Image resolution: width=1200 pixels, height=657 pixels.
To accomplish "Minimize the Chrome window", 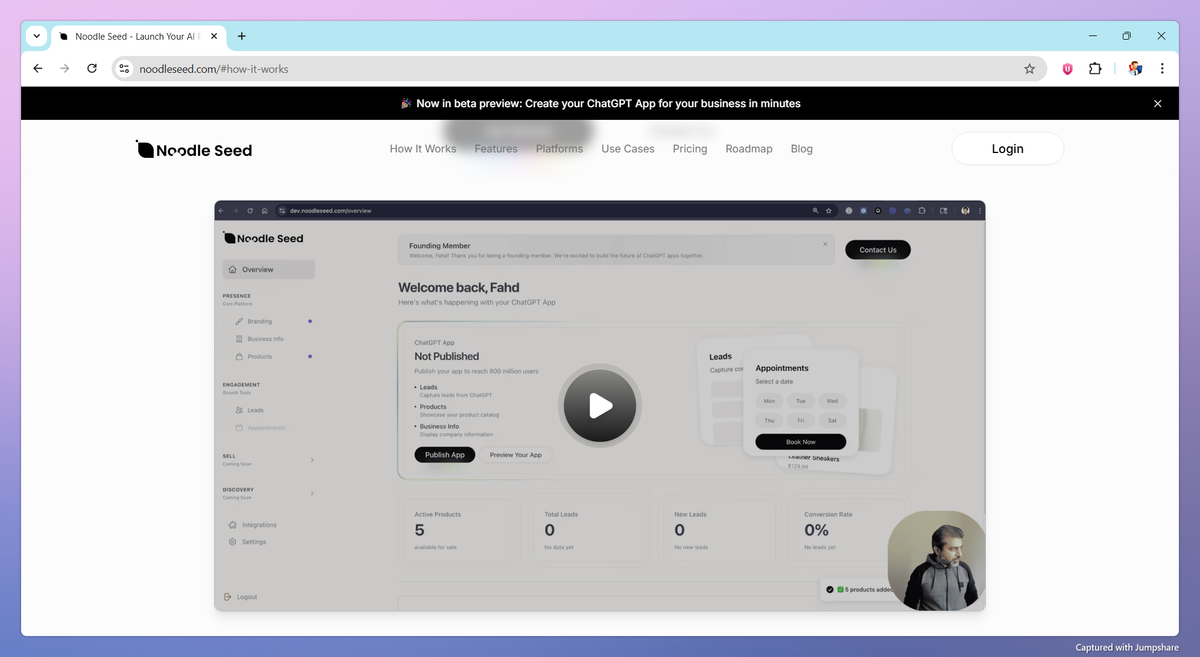I will (1091, 36).
